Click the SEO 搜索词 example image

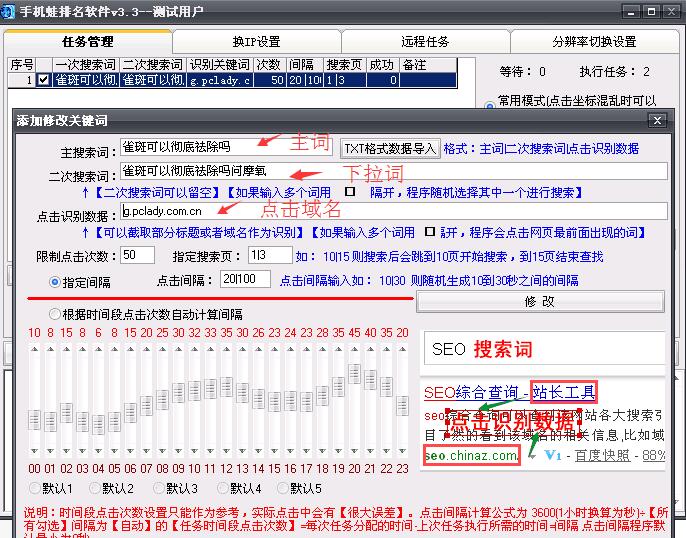pos(544,349)
